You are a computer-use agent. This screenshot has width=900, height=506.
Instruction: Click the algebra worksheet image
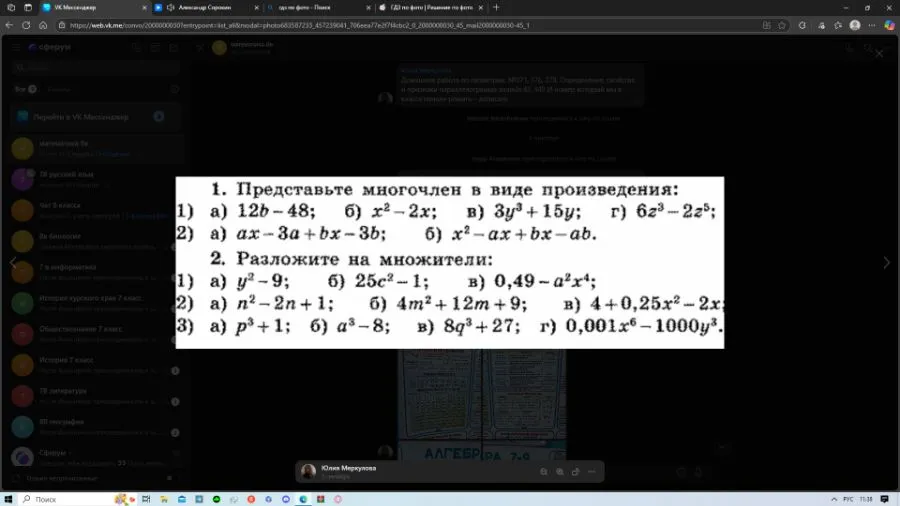(449, 262)
